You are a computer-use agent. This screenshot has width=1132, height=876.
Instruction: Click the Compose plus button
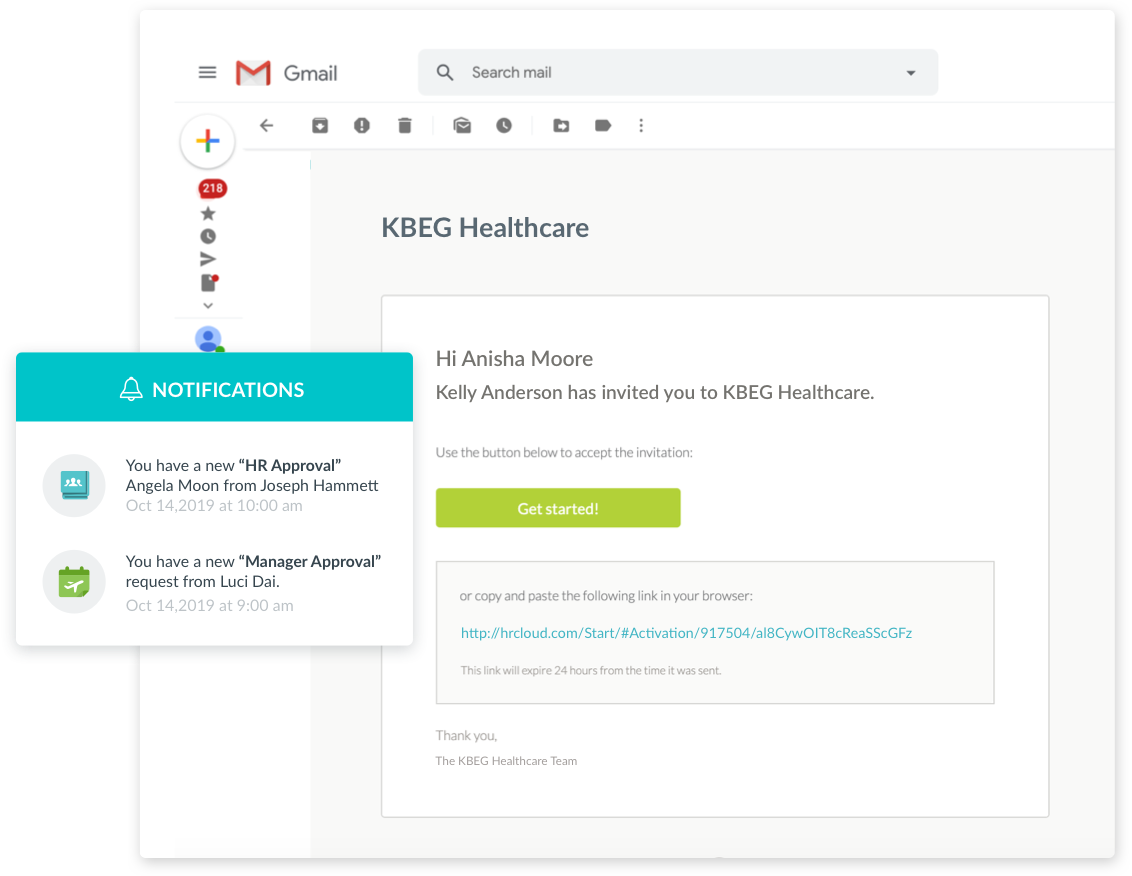[x=207, y=141]
